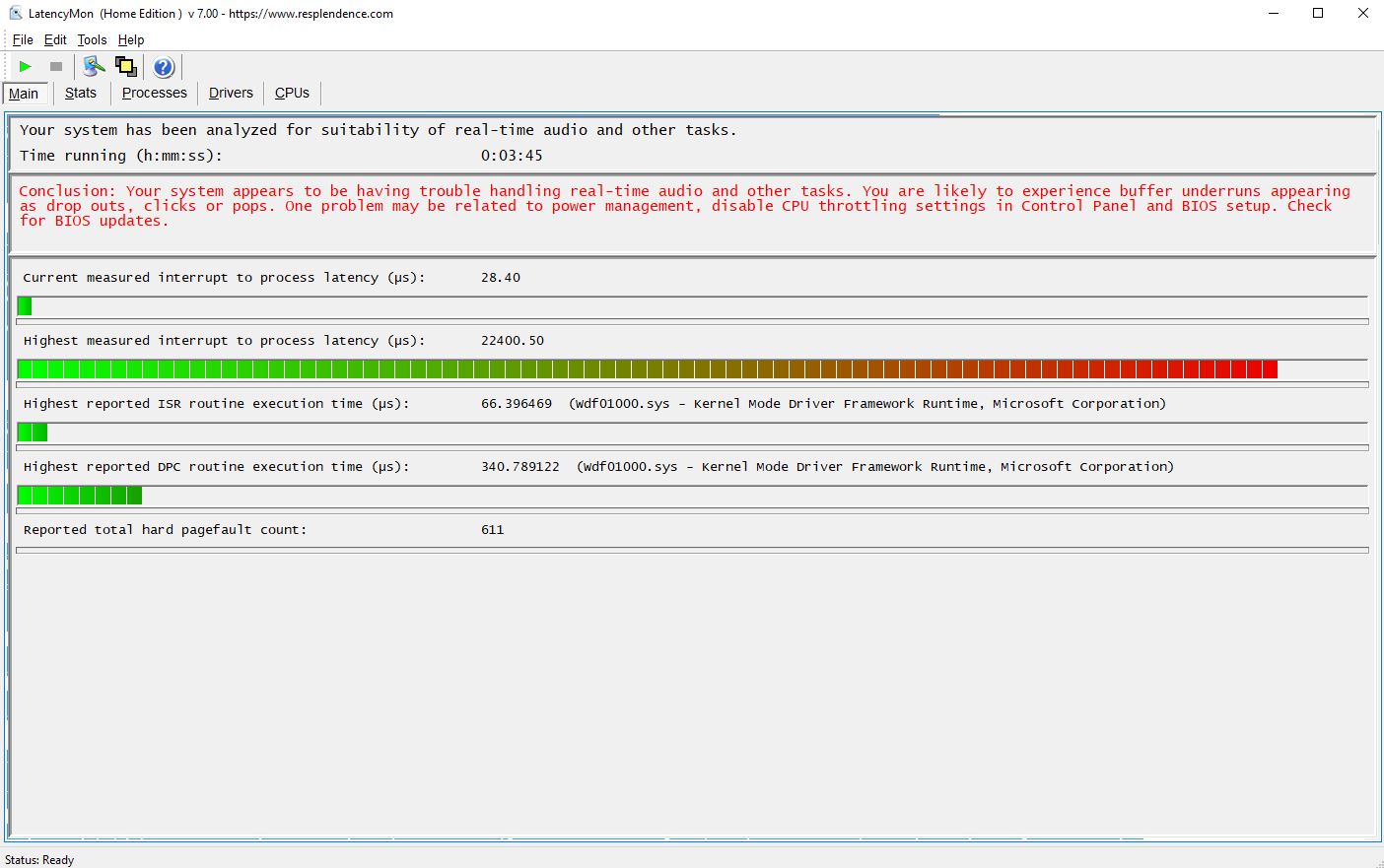Click the current latency value 28.40

click(x=501, y=278)
